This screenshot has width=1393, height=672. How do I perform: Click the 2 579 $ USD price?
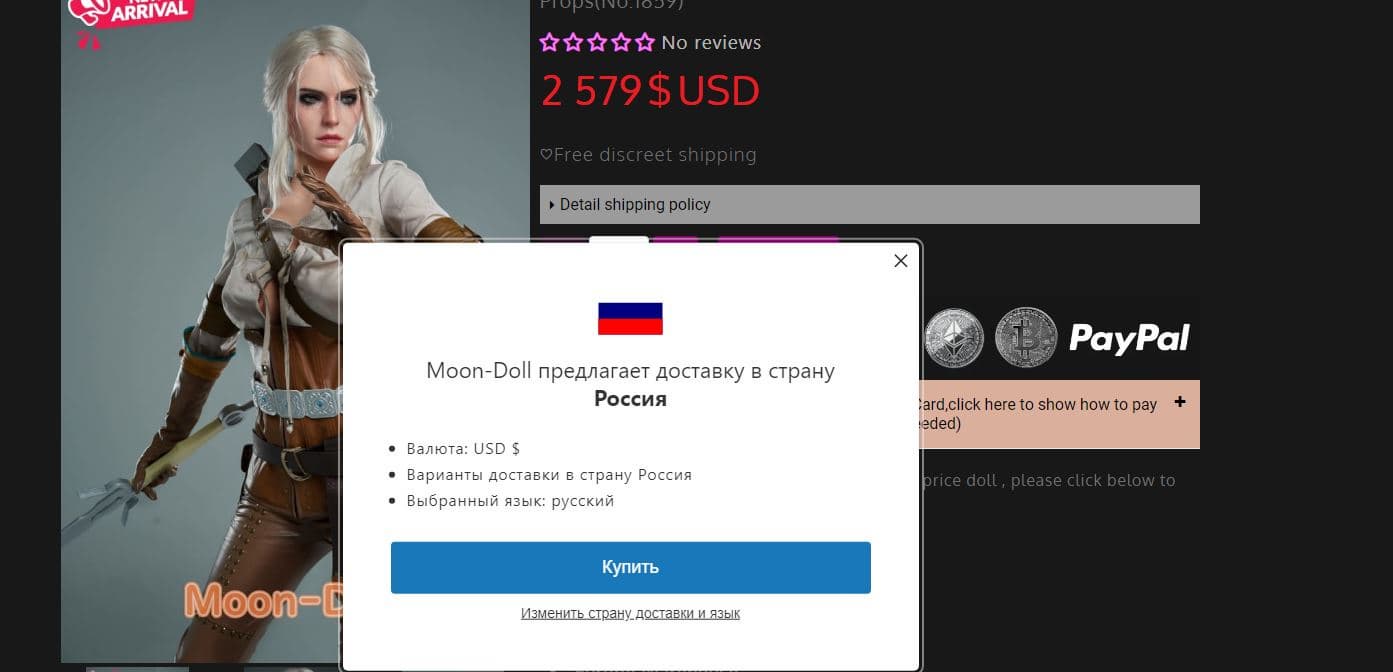[650, 91]
